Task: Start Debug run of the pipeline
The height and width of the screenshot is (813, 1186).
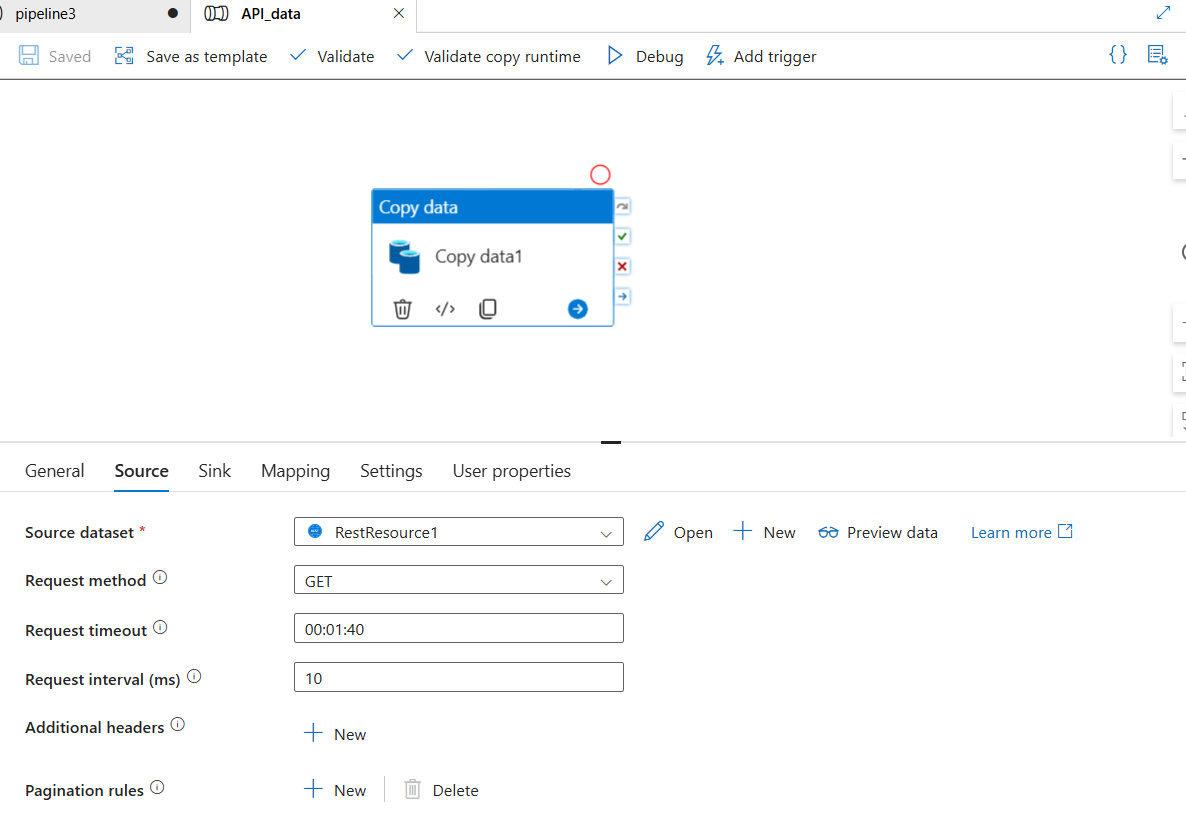Action: (645, 56)
